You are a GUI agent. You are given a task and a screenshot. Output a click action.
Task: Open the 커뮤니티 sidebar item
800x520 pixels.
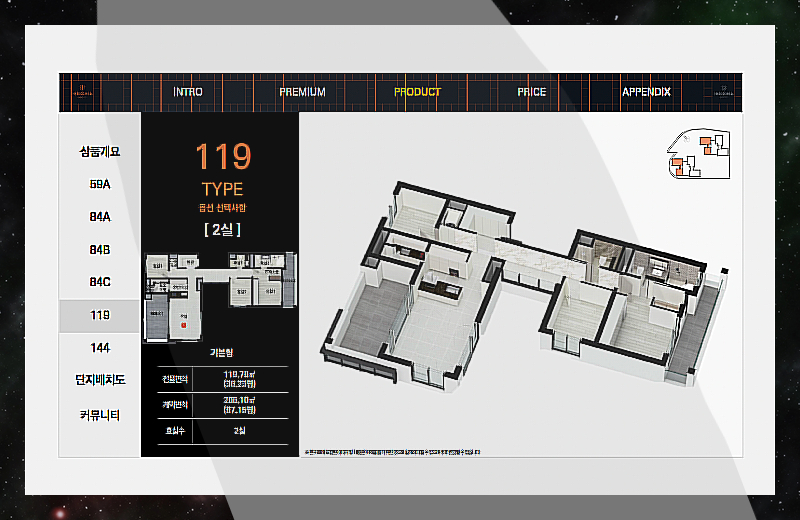pyautogui.click(x=99, y=415)
